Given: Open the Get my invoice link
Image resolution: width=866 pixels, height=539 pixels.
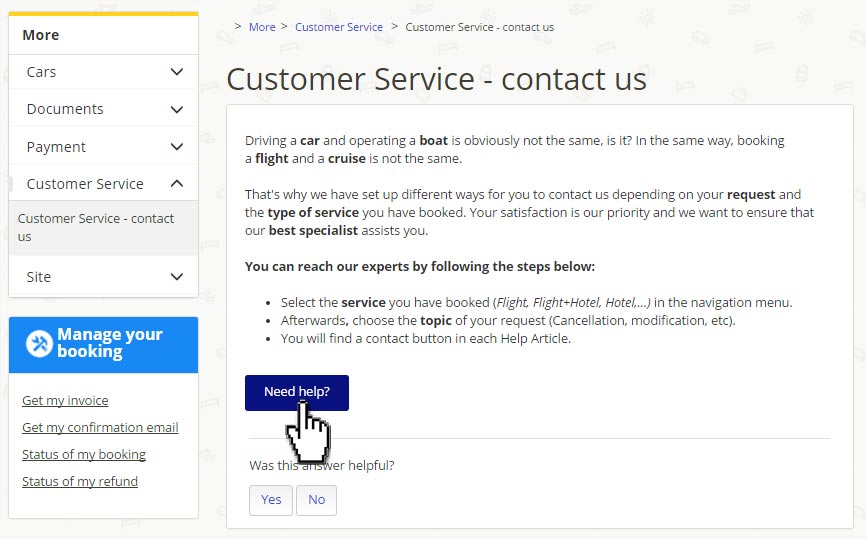Looking at the screenshot, I should click(x=65, y=401).
